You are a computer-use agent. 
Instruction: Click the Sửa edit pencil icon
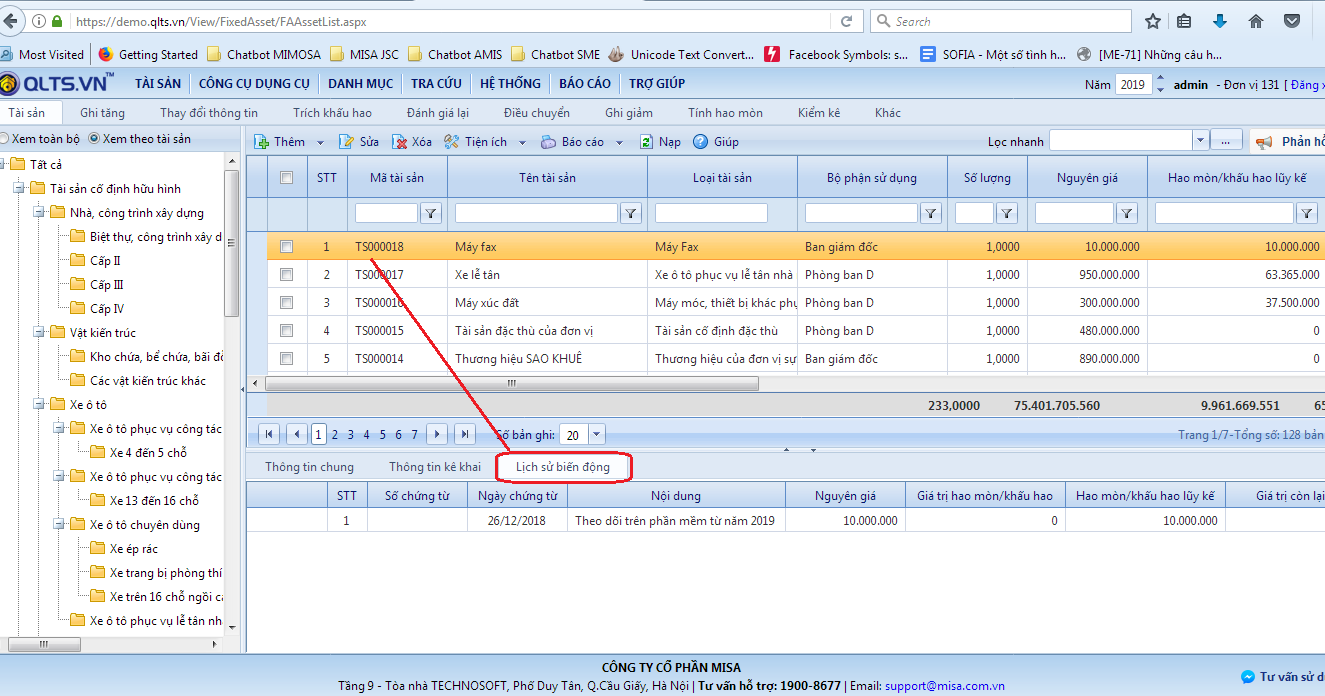point(346,142)
